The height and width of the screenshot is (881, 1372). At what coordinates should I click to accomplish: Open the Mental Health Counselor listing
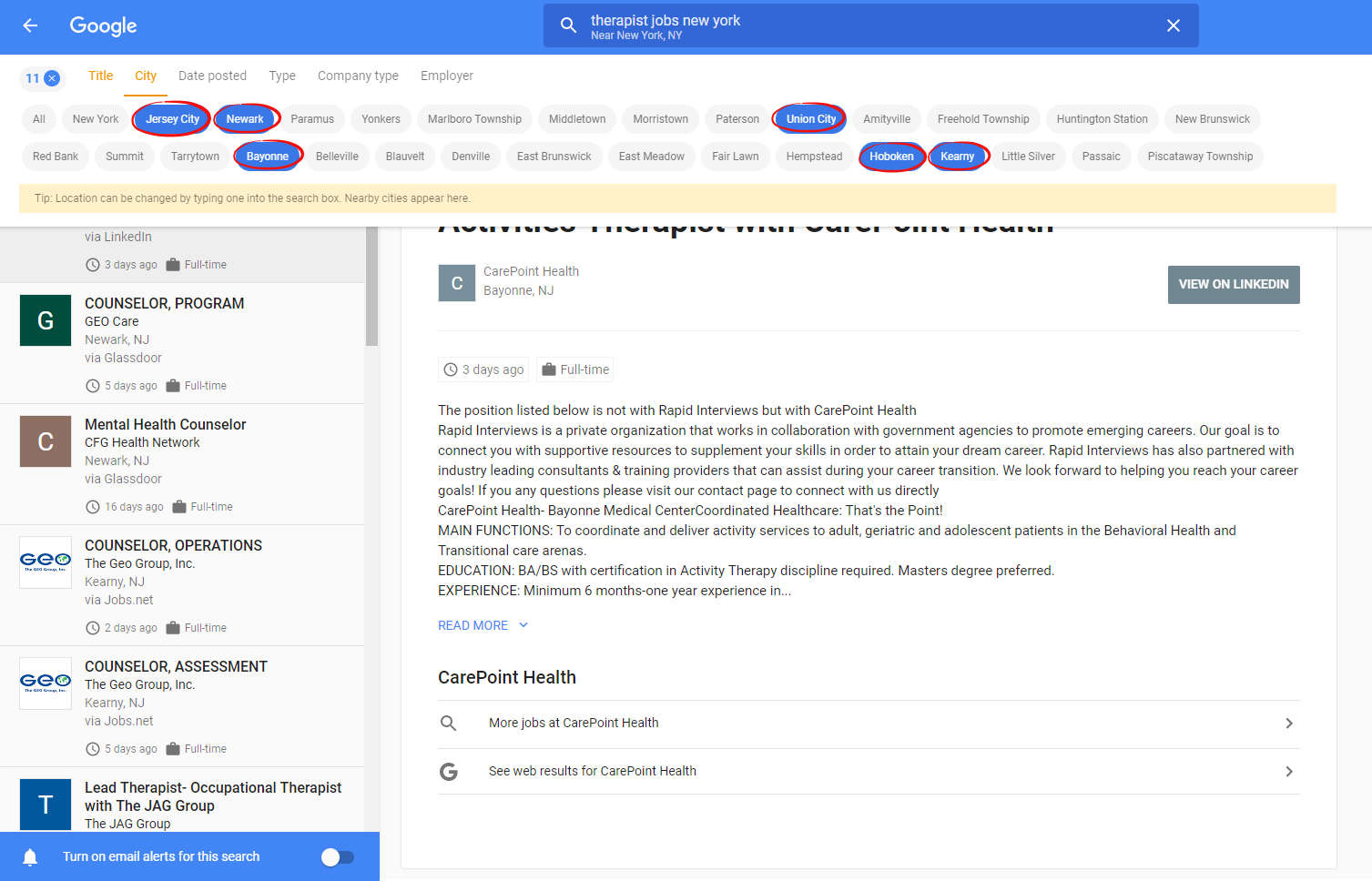[x=166, y=424]
